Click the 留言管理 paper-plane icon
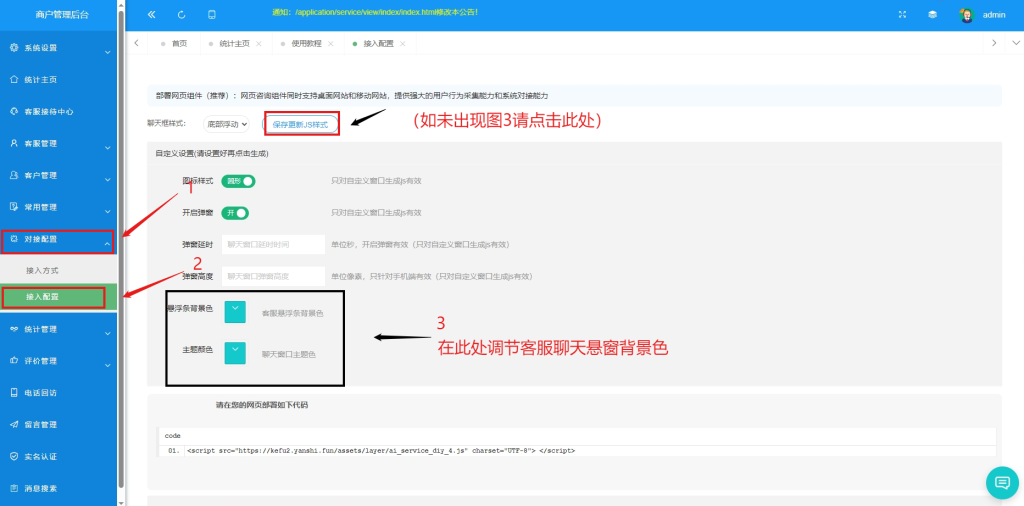The height and width of the screenshot is (506, 1024). pos(14,424)
